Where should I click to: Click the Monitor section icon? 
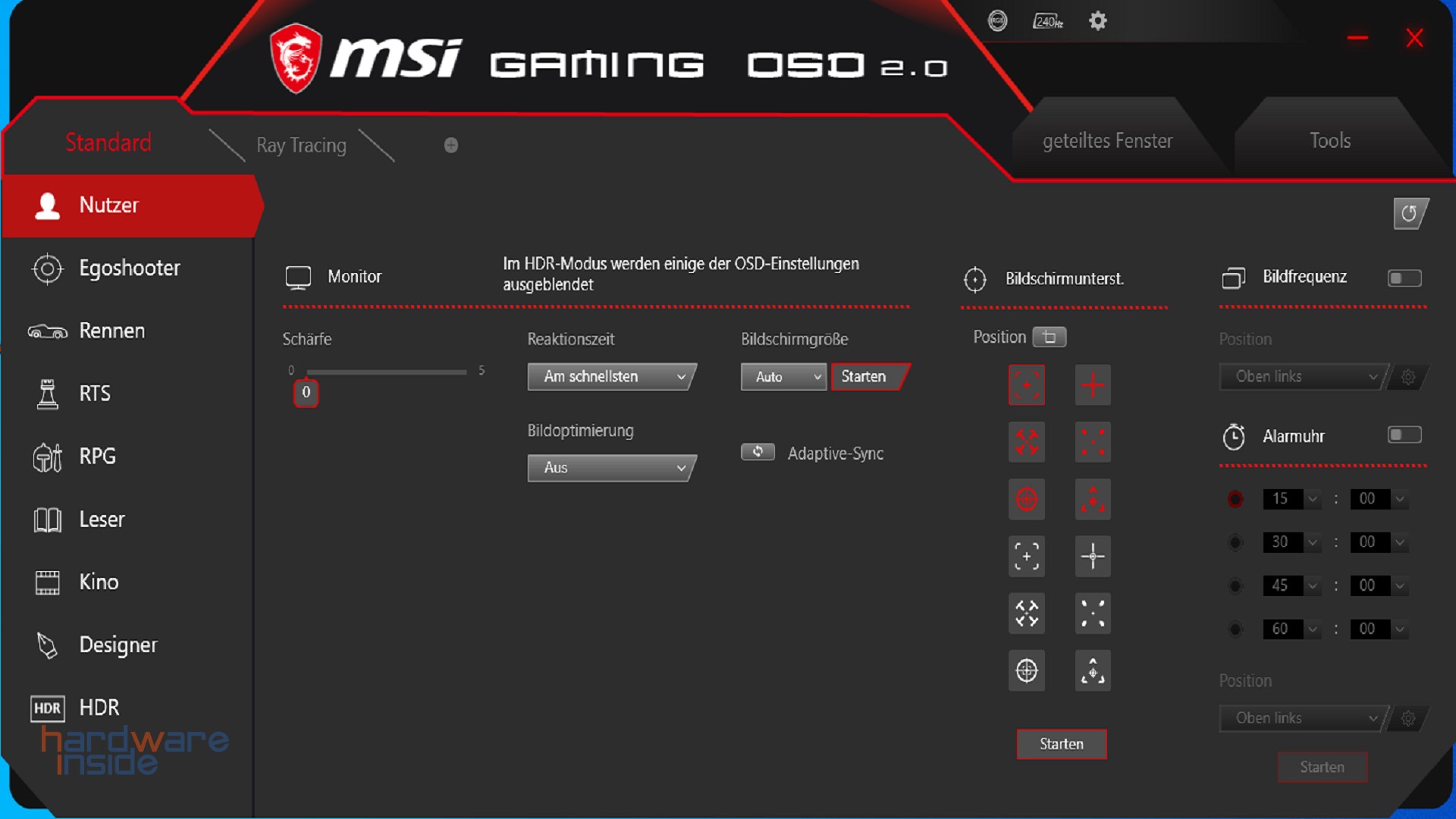[298, 278]
